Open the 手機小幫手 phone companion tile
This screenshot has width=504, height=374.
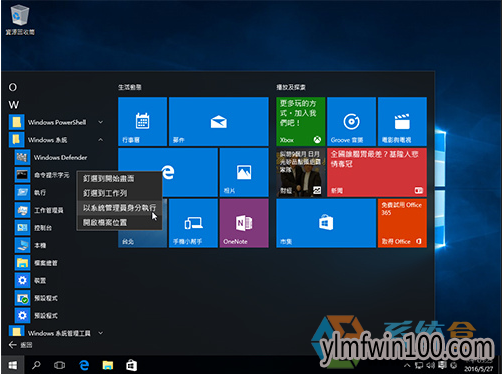[193, 223]
